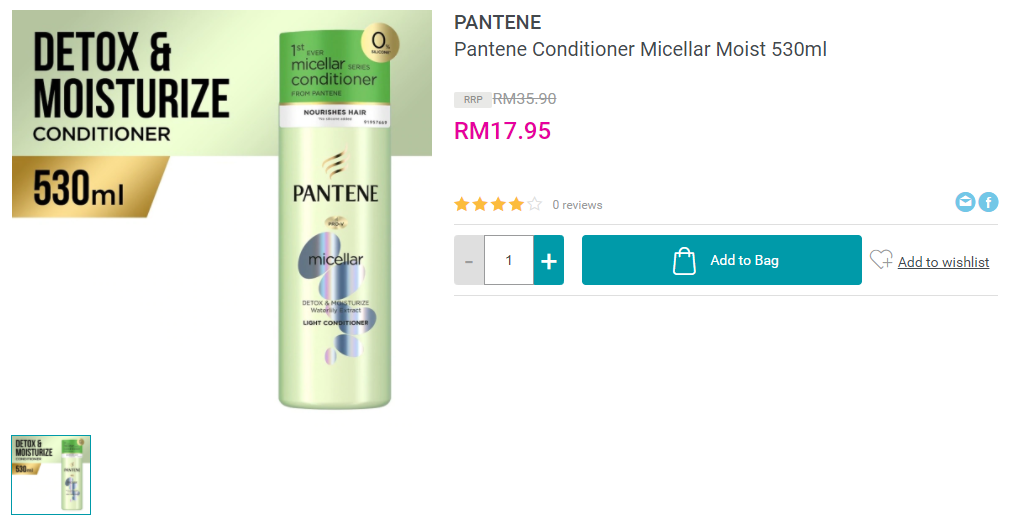The width and height of the screenshot is (1014, 524).
Task: Click the Pantene Conditioner Micellar Moist 530ml title
Action: [640, 49]
